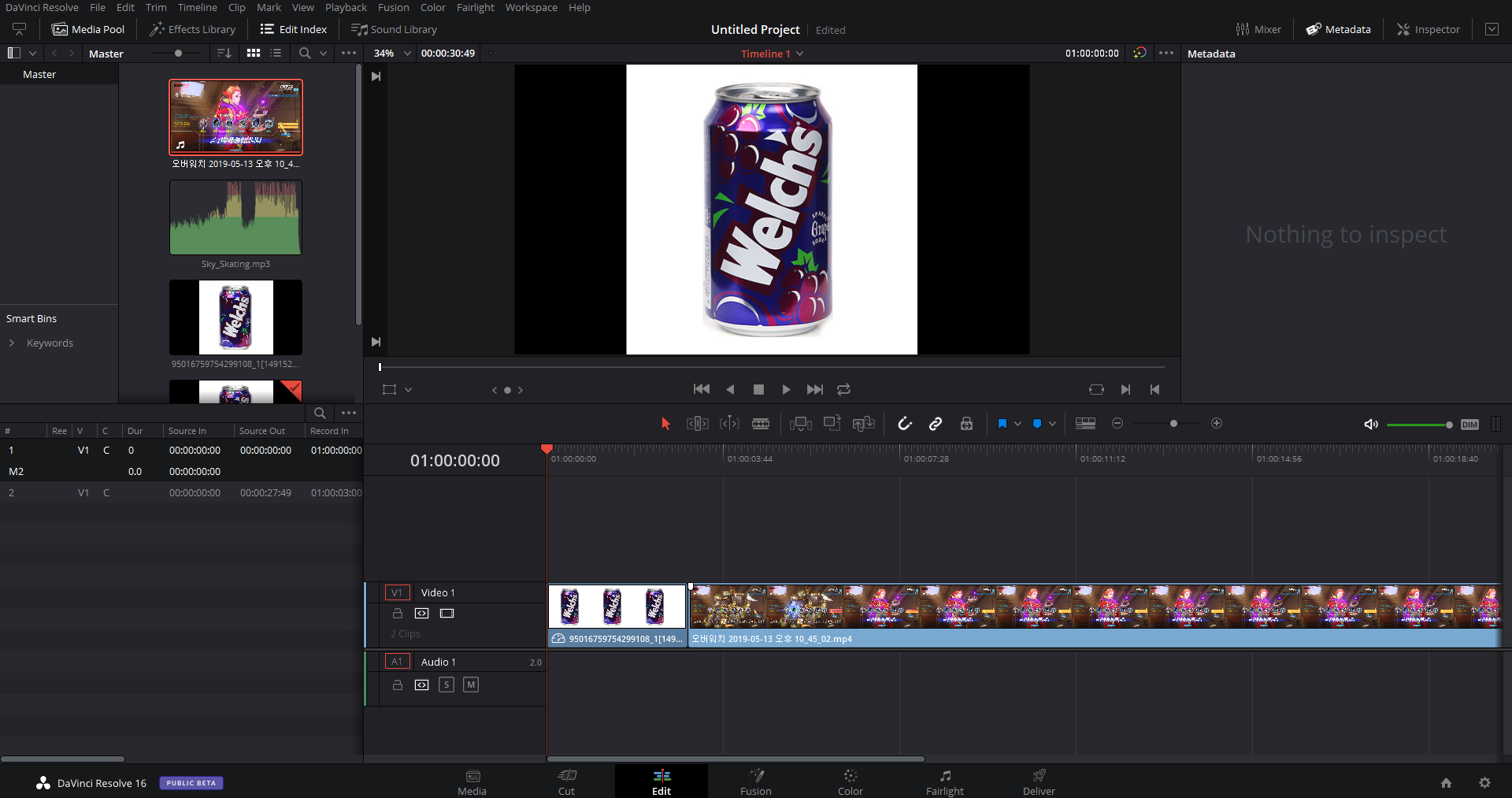
Task: Expand the top-right panel collapse arrow
Action: point(1492,29)
